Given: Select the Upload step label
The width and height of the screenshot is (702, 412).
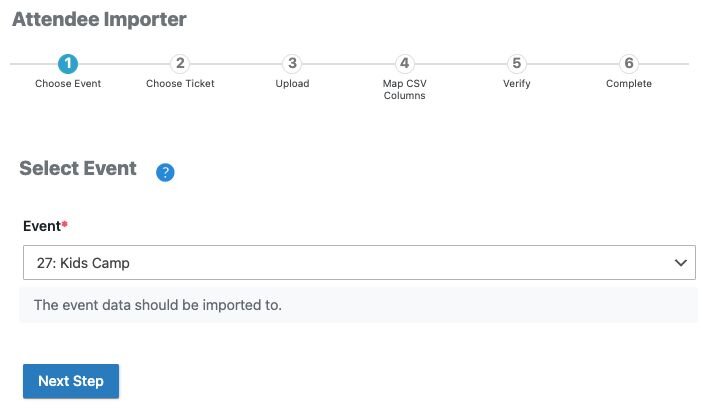Looking at the screenshot, I should [292, 84].
